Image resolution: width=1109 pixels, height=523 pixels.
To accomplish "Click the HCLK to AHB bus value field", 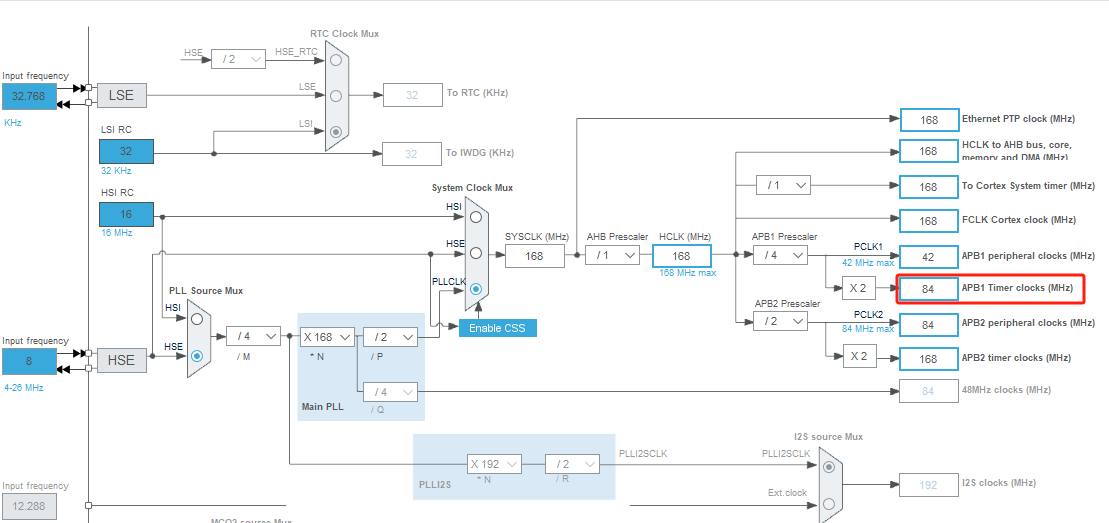I will [929, 151].
